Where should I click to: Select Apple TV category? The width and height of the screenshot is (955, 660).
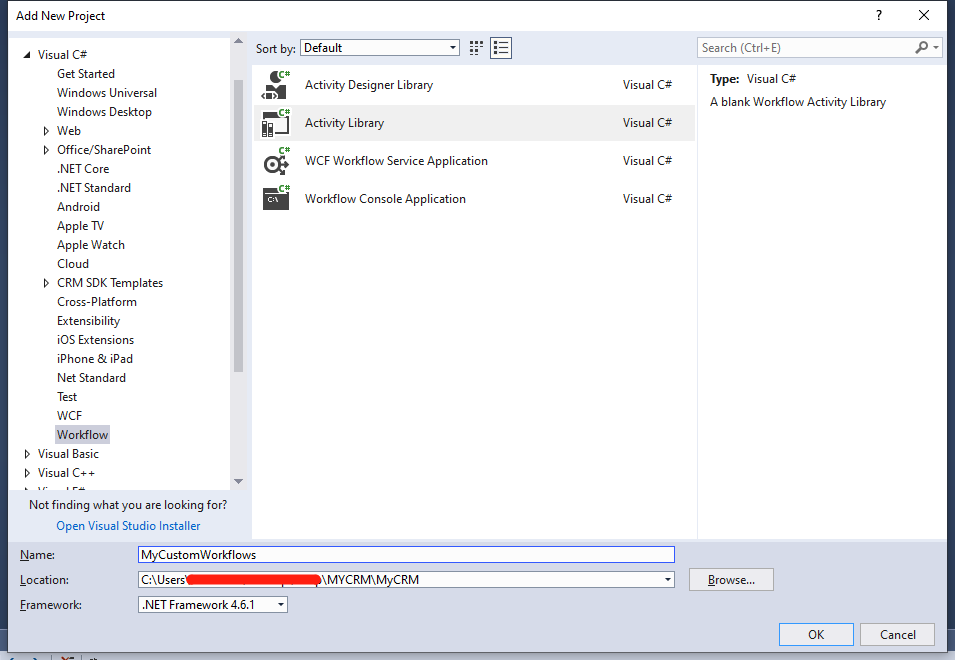click(80, 226)
